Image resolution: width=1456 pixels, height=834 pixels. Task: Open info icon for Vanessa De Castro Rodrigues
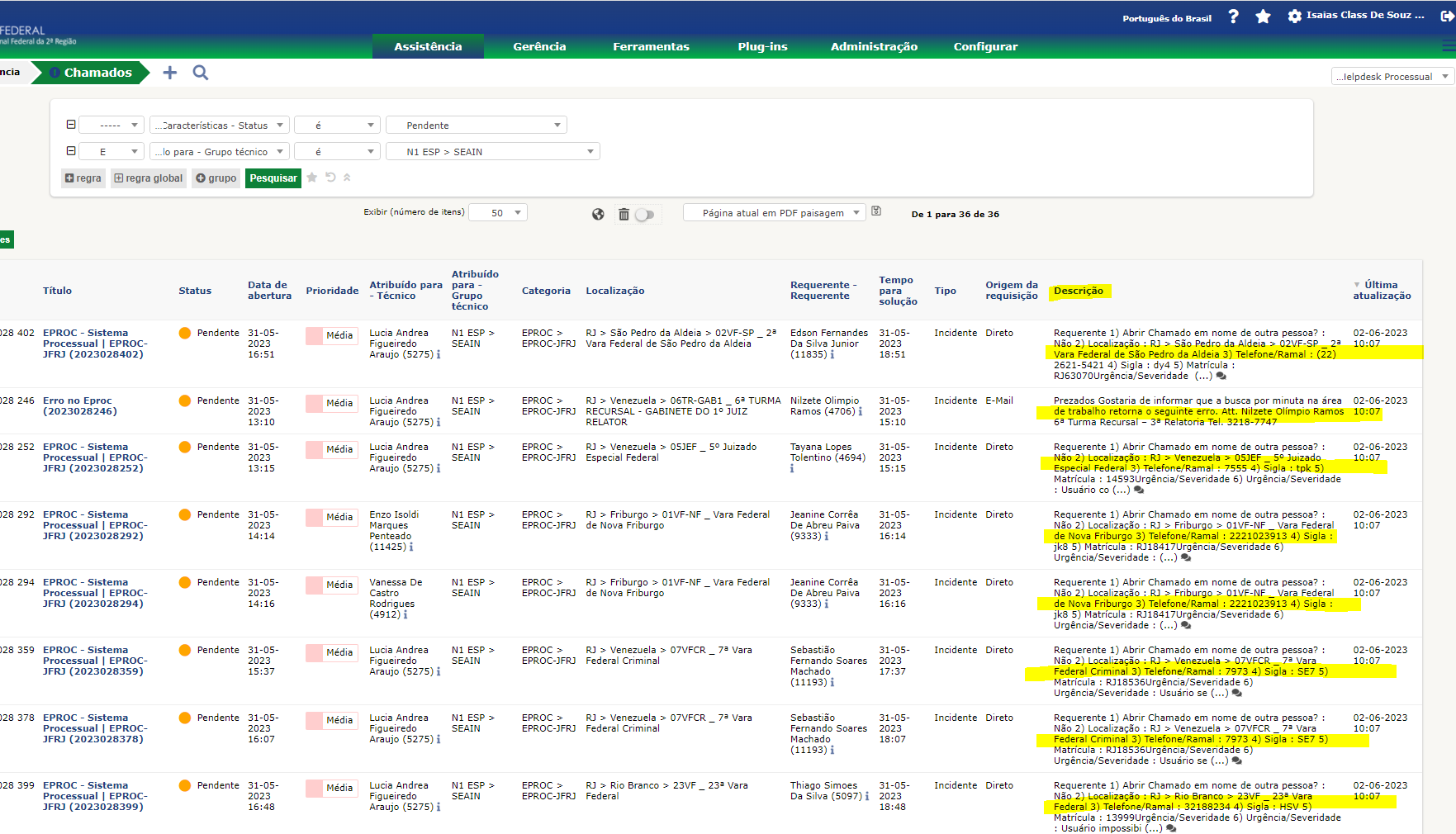[x=405, y=614]
